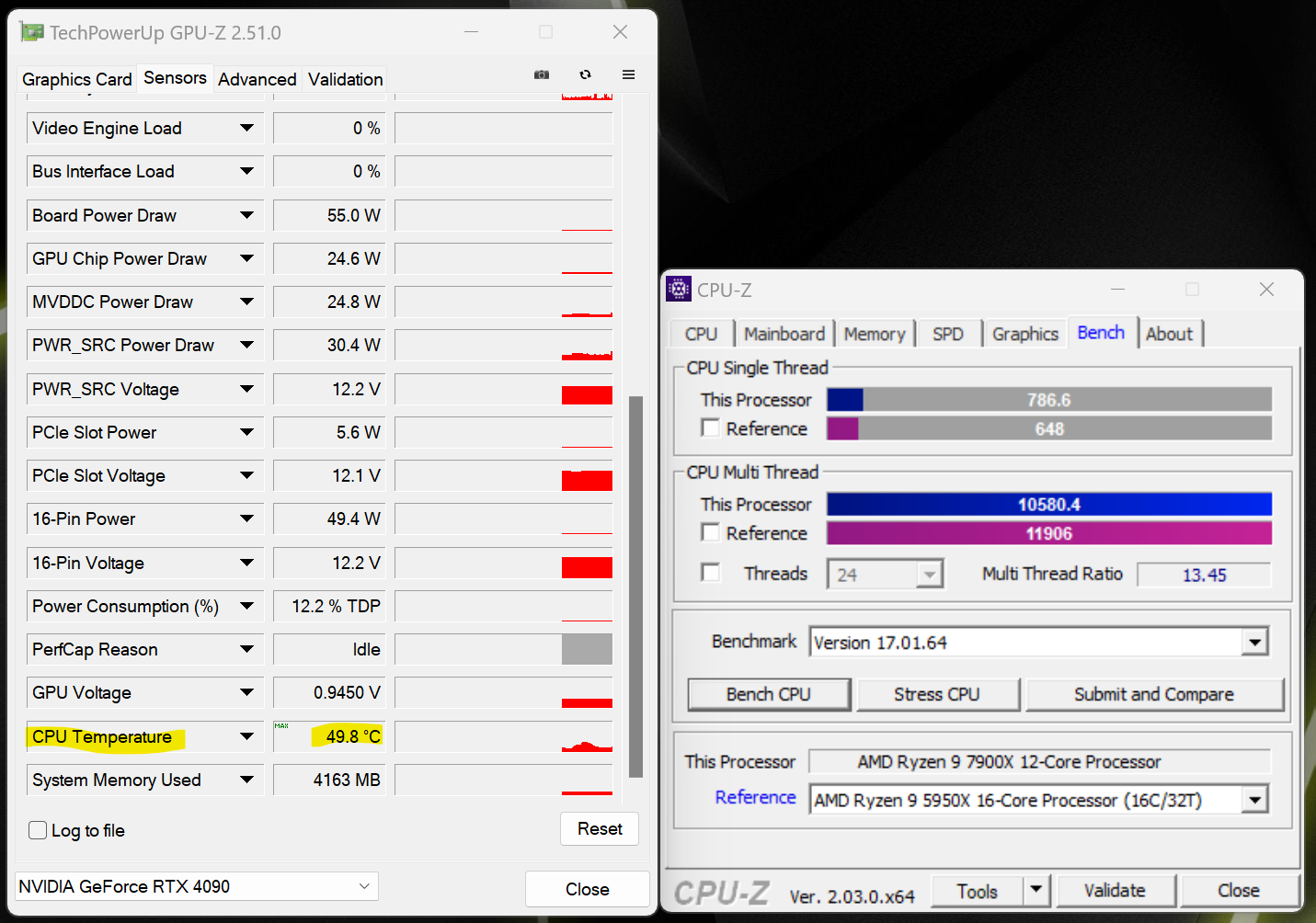The image size is (1316, 923).
Task: Open the System Memory Used dropdown
Action: (246, 780)
